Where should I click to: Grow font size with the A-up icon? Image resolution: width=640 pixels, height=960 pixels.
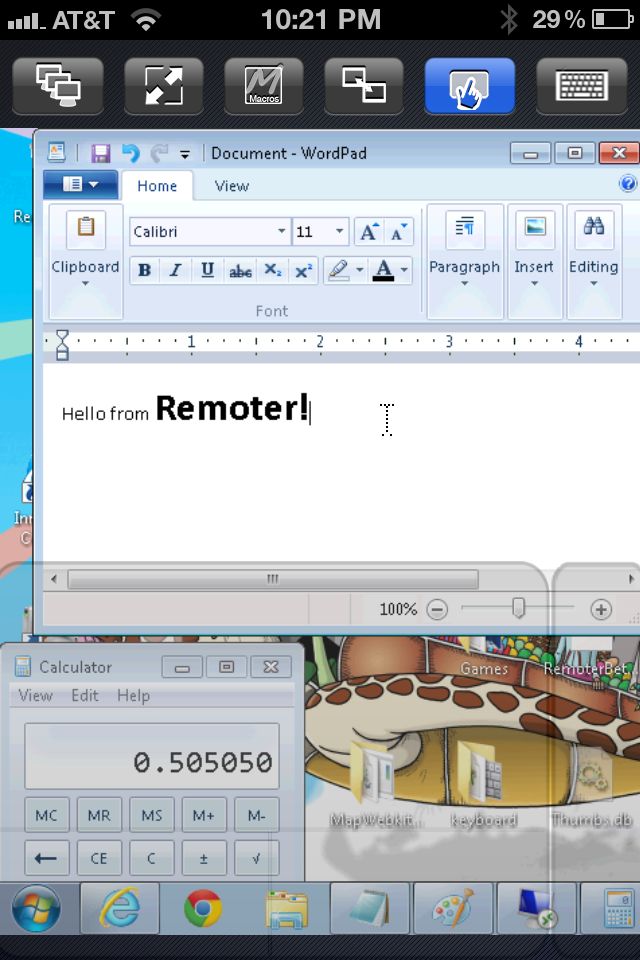pyautogui.click(x=368, y=232)
